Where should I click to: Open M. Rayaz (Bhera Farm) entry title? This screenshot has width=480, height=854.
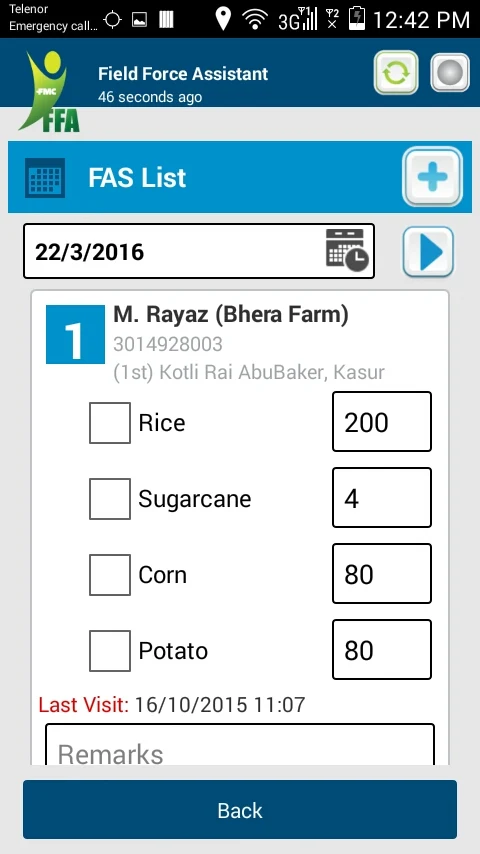tap(231, 315)
